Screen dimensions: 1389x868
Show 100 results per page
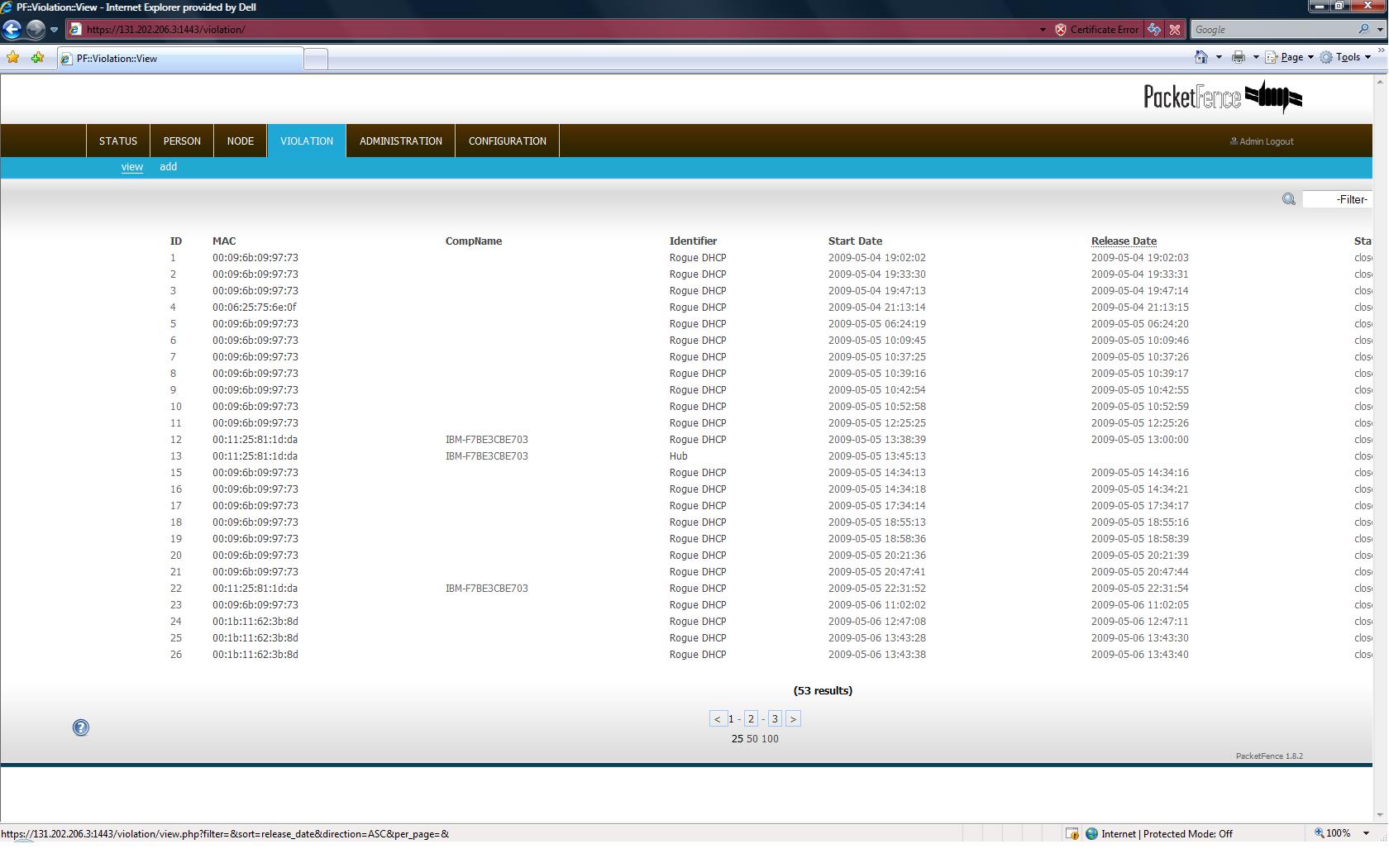(x=770, y=739)
